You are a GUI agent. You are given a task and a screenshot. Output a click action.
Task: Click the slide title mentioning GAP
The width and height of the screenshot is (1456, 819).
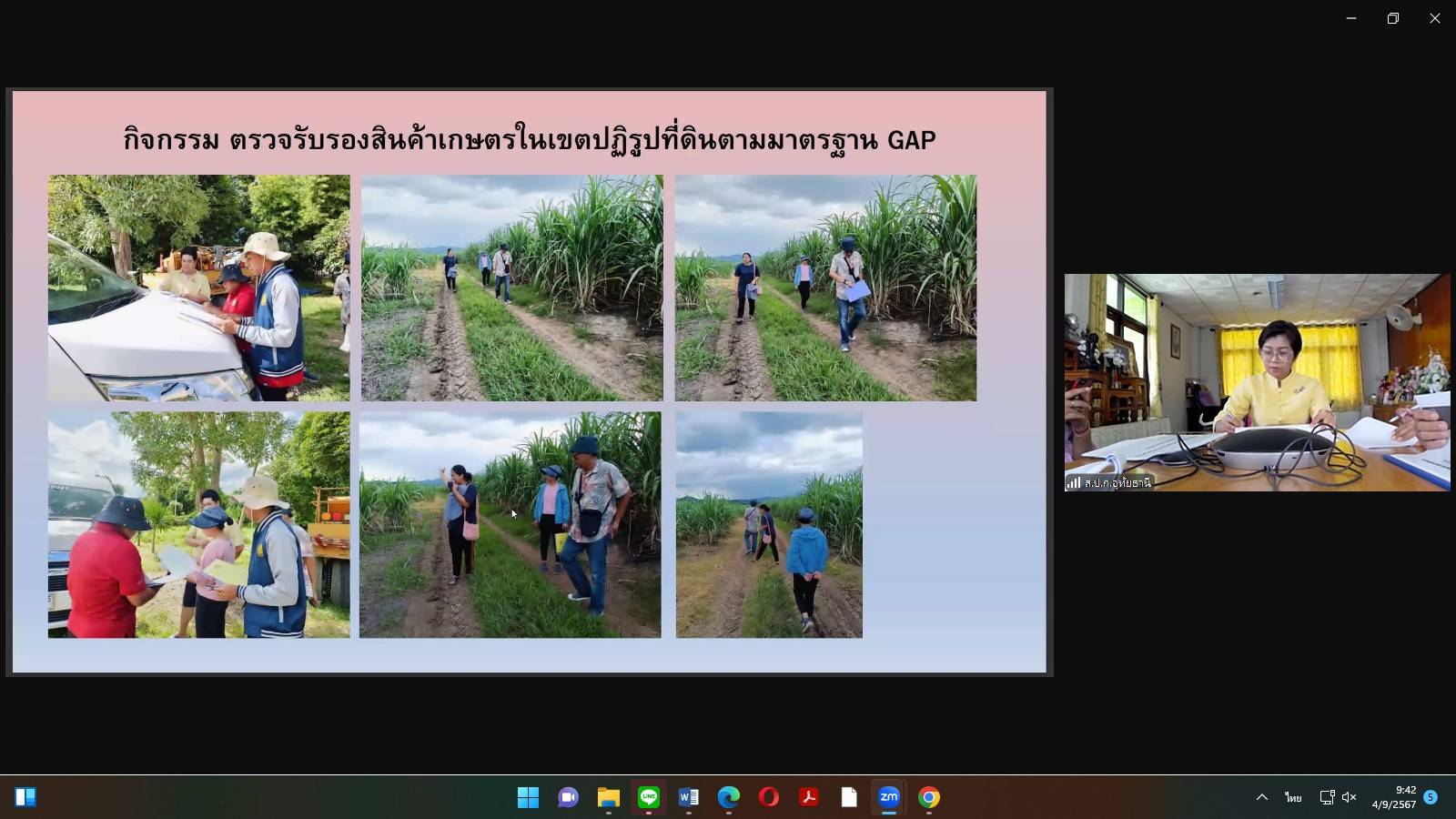point(530,139)
